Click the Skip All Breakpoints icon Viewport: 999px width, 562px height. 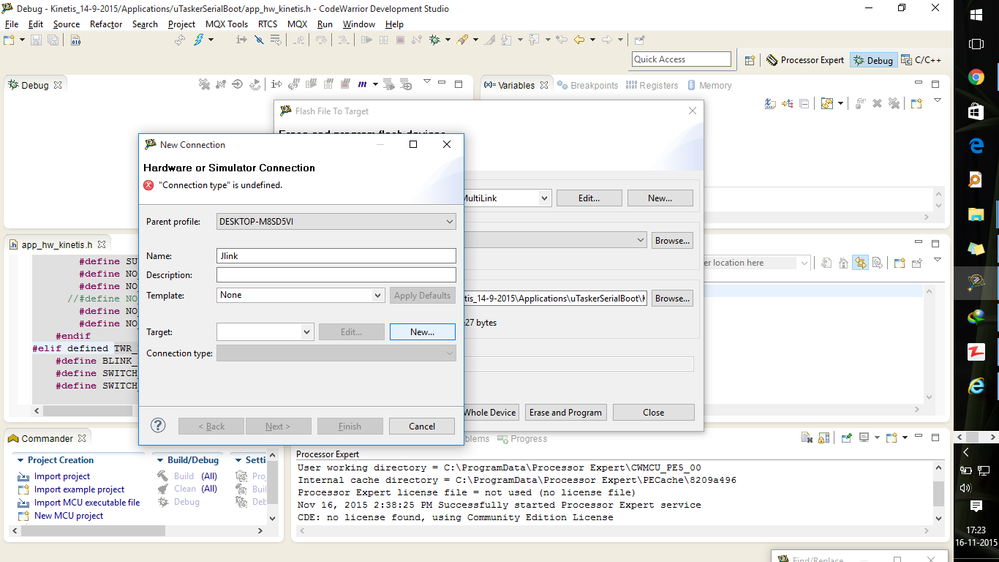coord(259,40)
